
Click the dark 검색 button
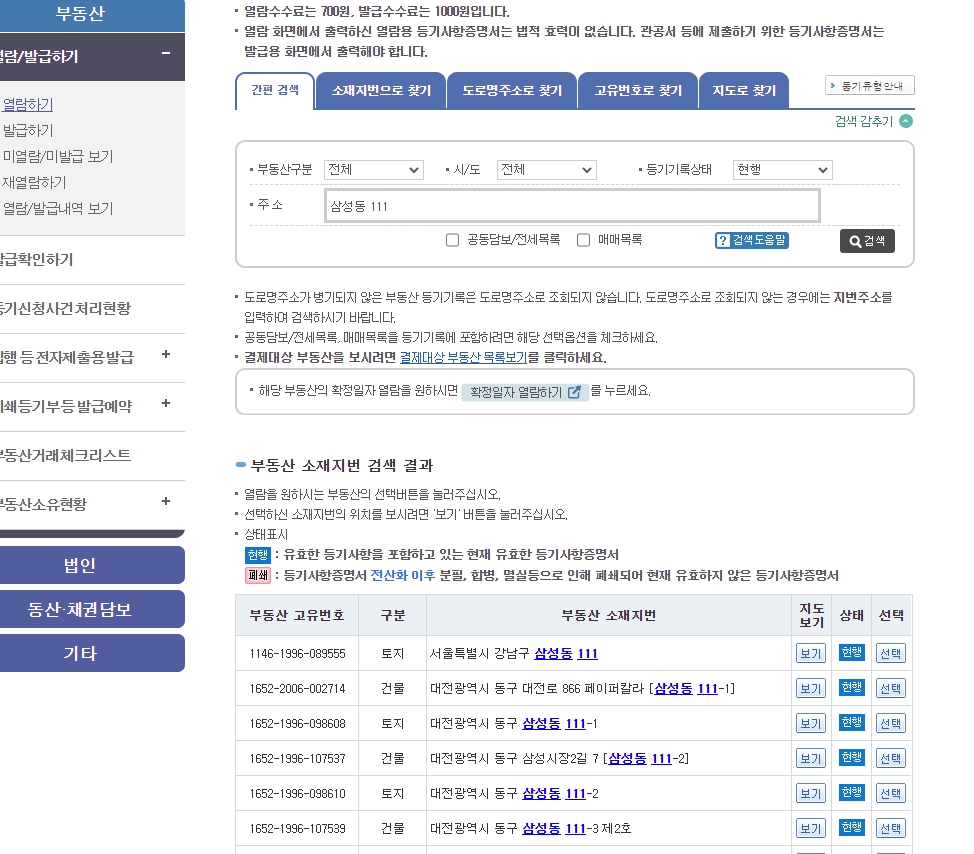pyautogui.click(x=867, y=241)
